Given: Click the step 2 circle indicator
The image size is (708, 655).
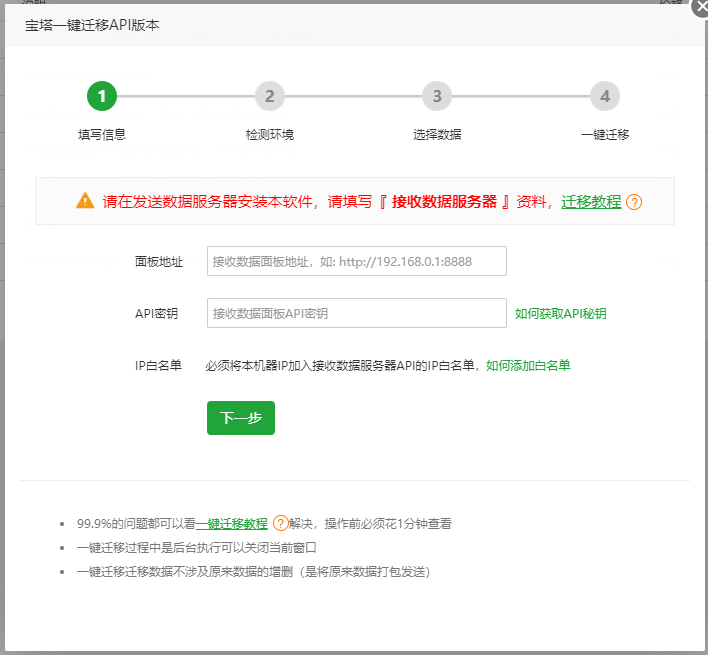Looking at the screenshot, I should pyautogui.click(x=269, y=97).
